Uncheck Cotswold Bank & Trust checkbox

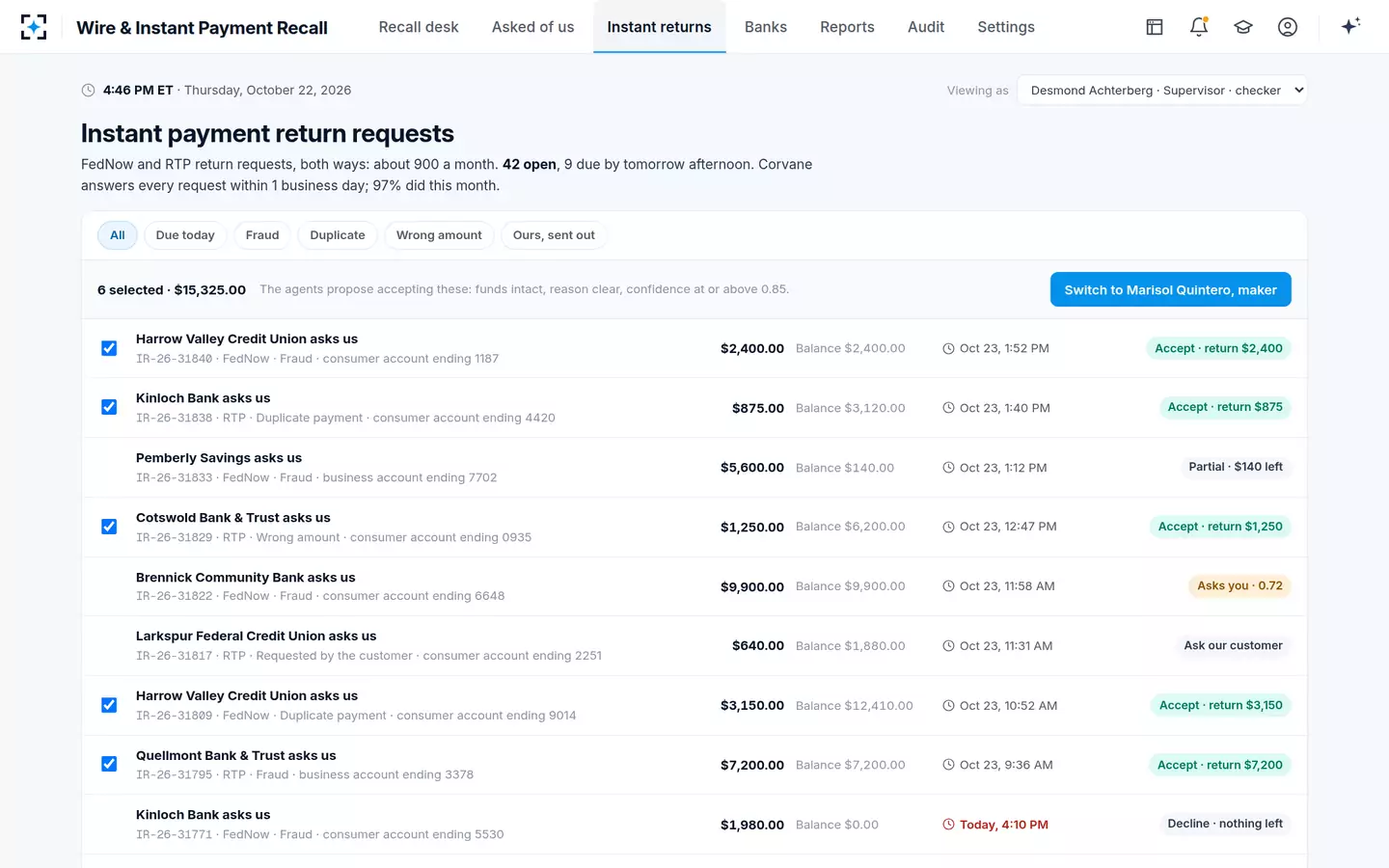coord(109,527)
